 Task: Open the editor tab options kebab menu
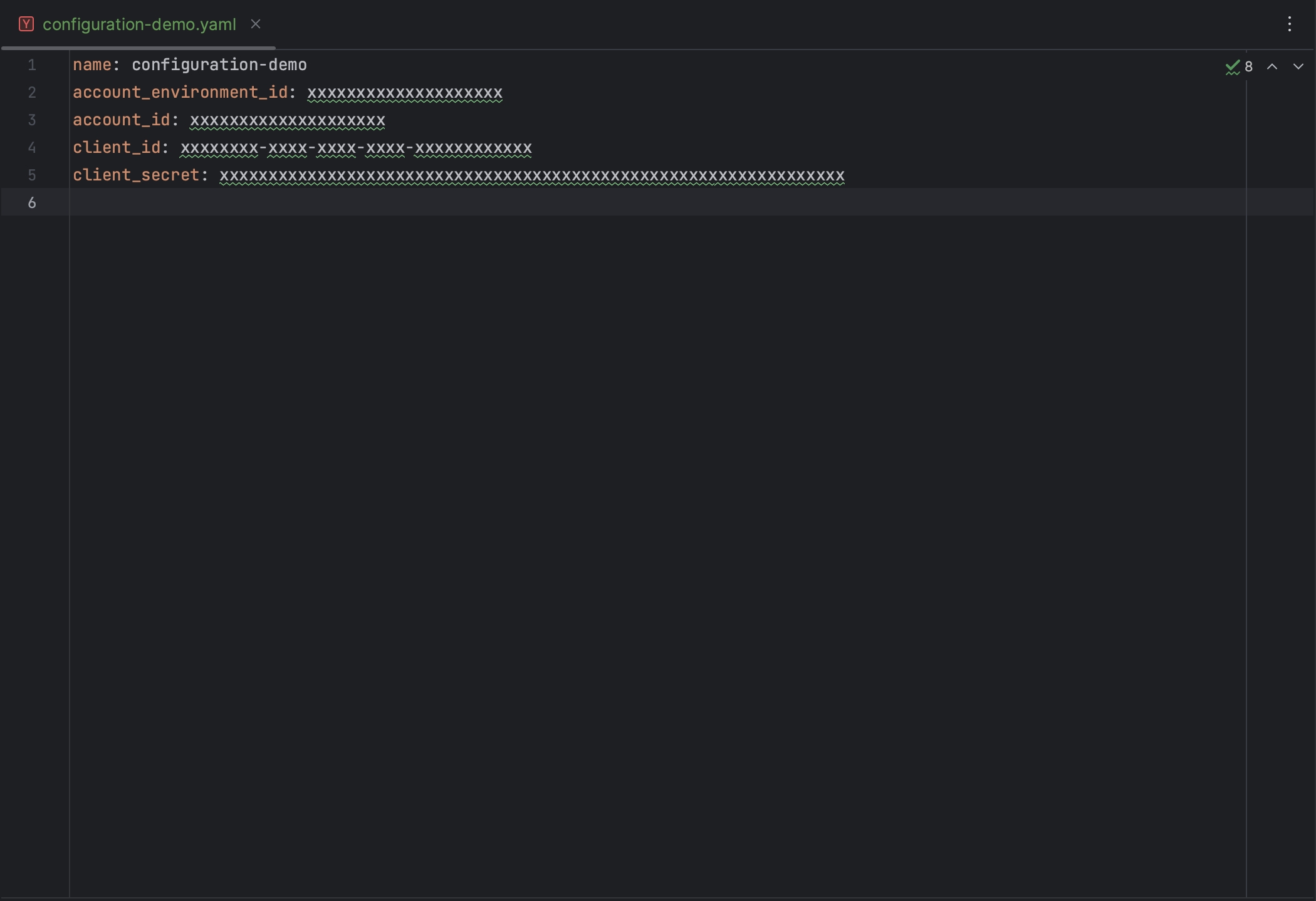(1289, 24)
